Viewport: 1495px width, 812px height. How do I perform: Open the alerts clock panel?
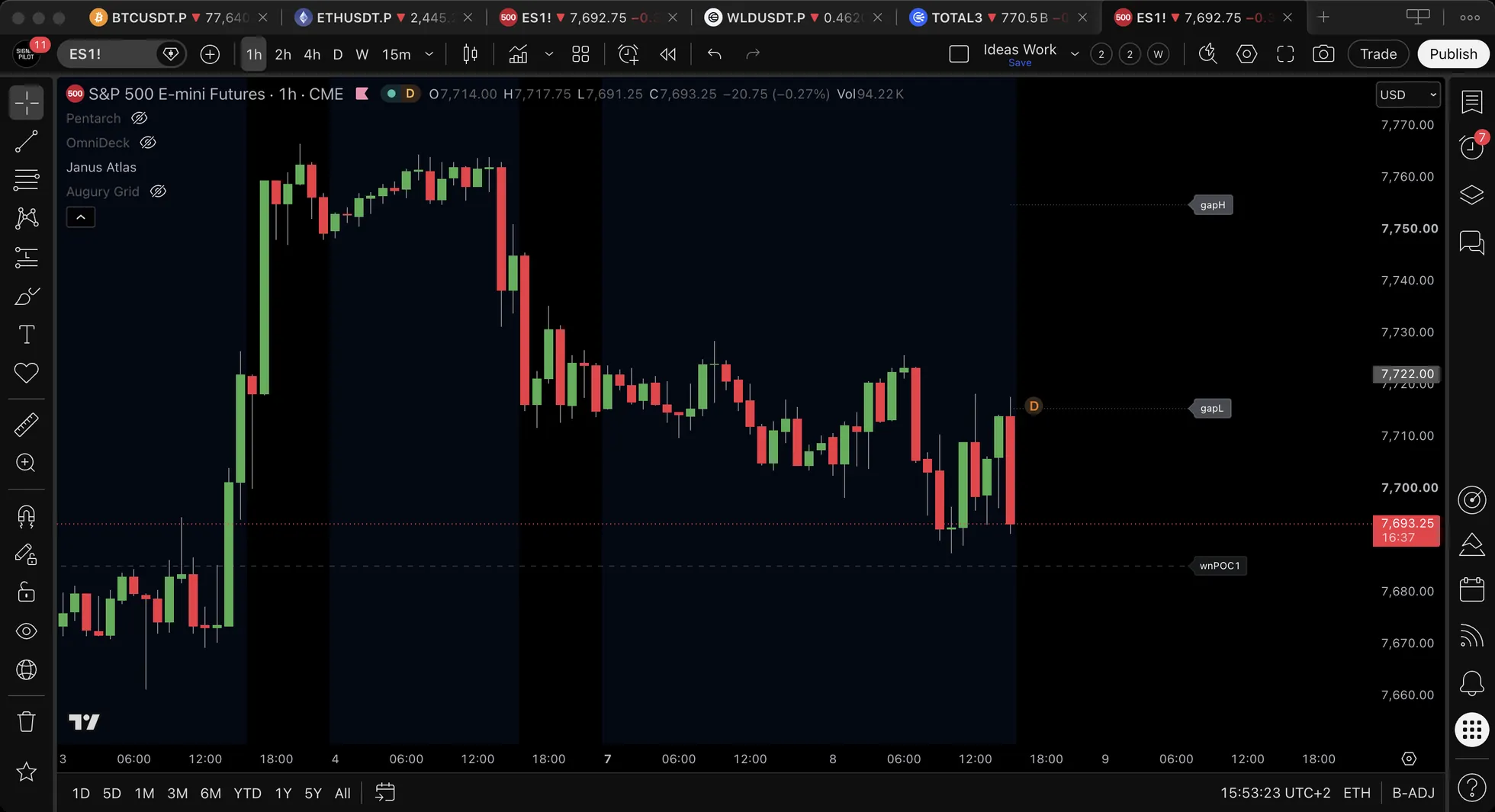1471,146
